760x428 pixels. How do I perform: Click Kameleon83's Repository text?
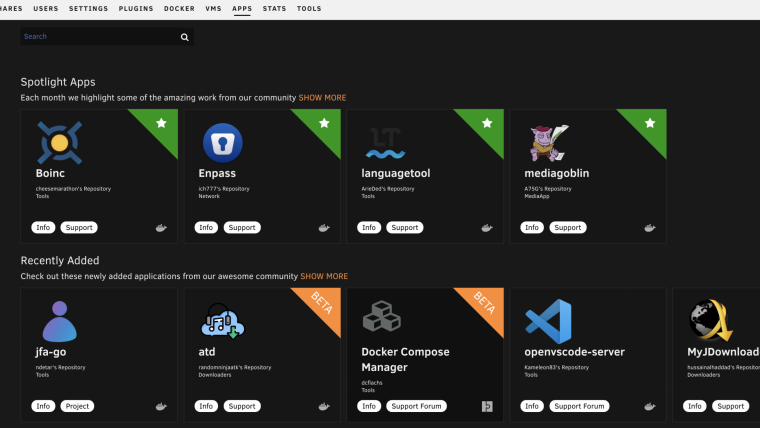click(x=556, y=367)
